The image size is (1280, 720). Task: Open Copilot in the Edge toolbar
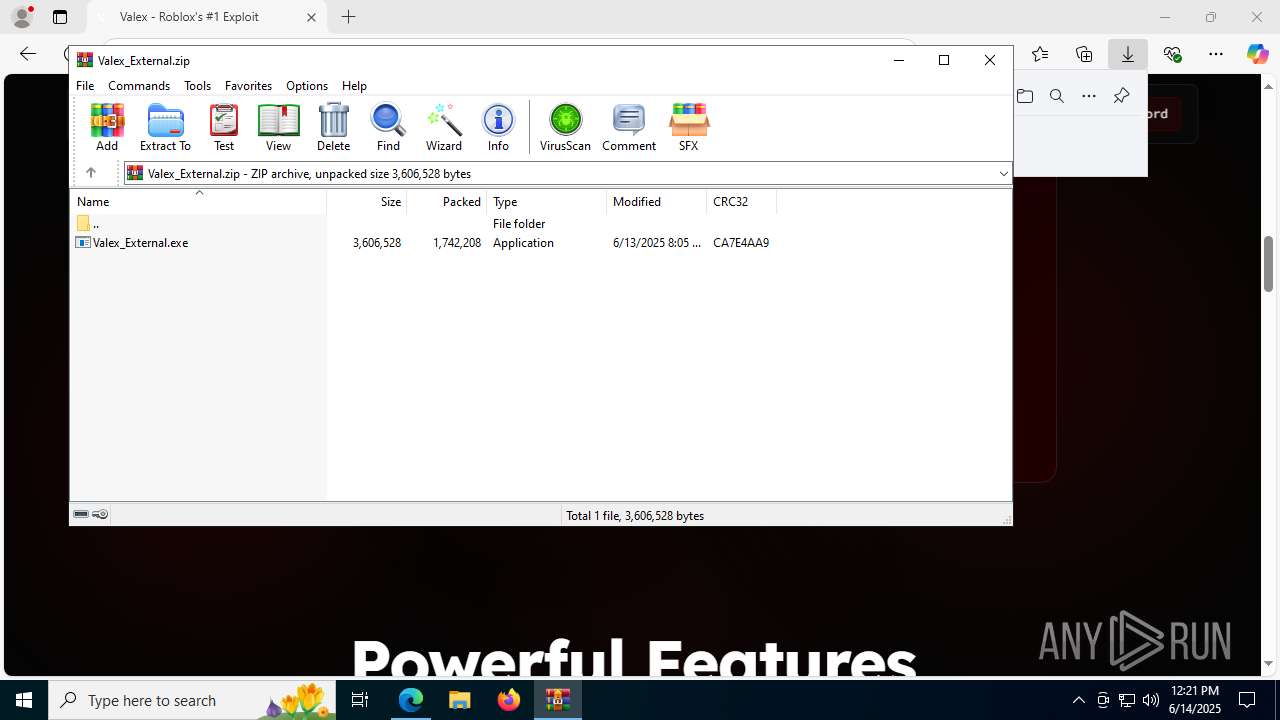pyautogui.click(x=1257, y=54)
